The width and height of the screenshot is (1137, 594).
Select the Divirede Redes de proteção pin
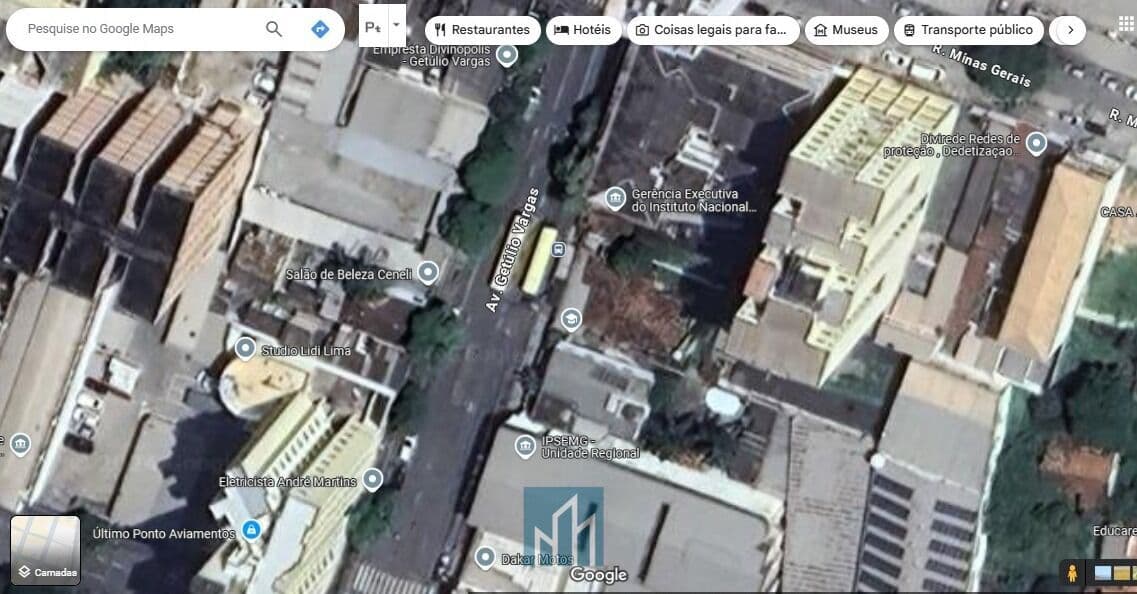(1036, 144)
